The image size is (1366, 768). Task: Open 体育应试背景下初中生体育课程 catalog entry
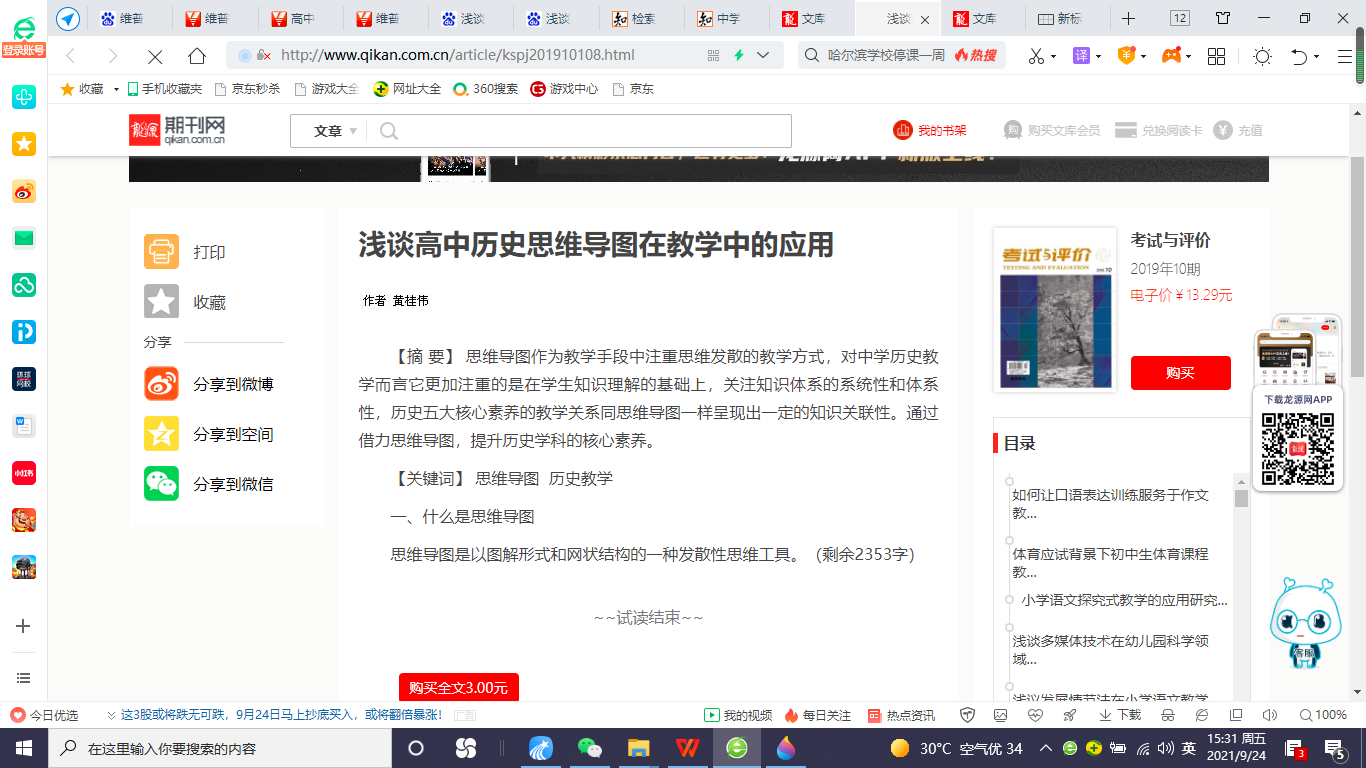click(x=1110, y=563)
